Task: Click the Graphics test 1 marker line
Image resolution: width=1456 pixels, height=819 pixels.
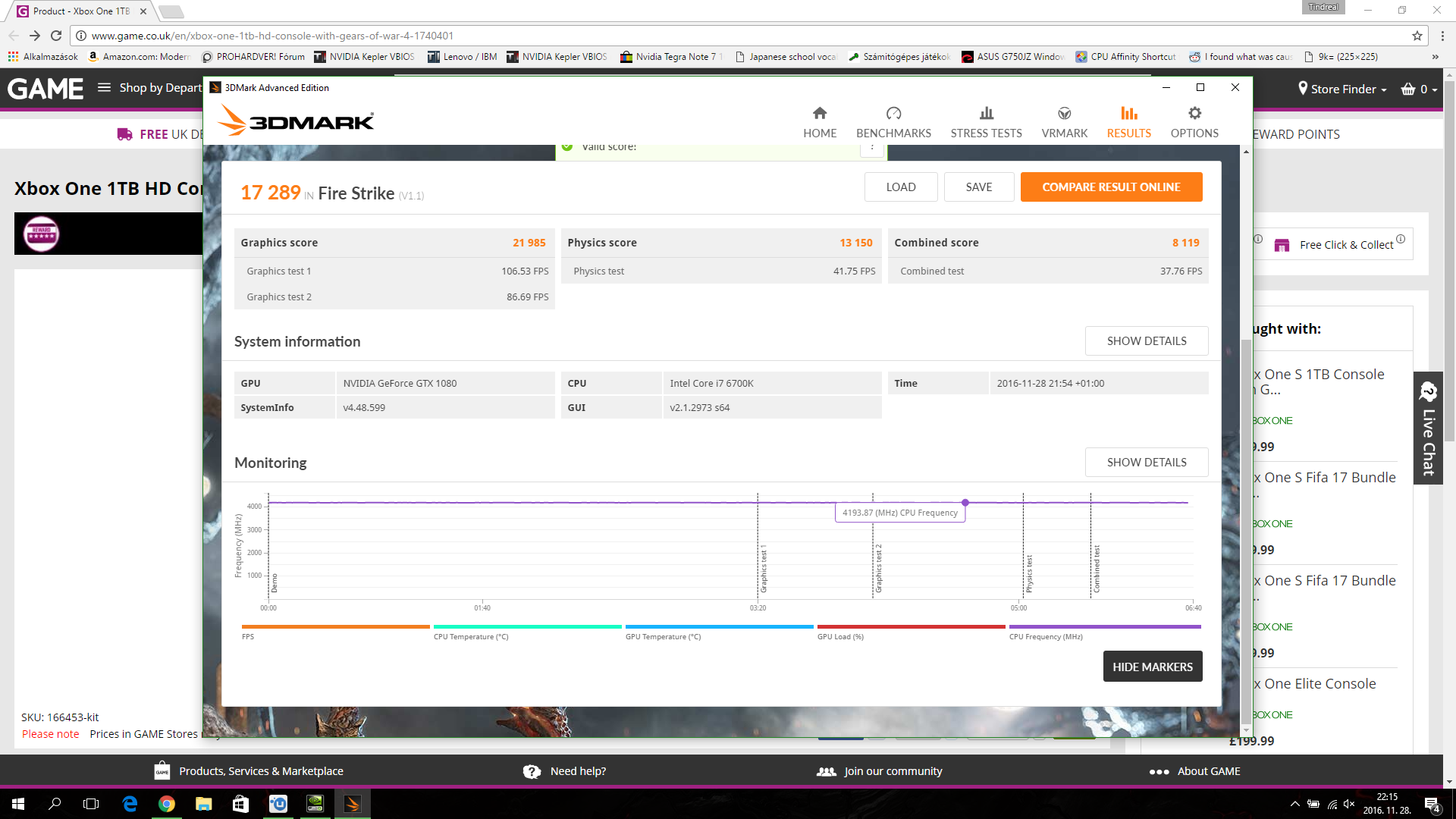Action: tap(758, 546)
